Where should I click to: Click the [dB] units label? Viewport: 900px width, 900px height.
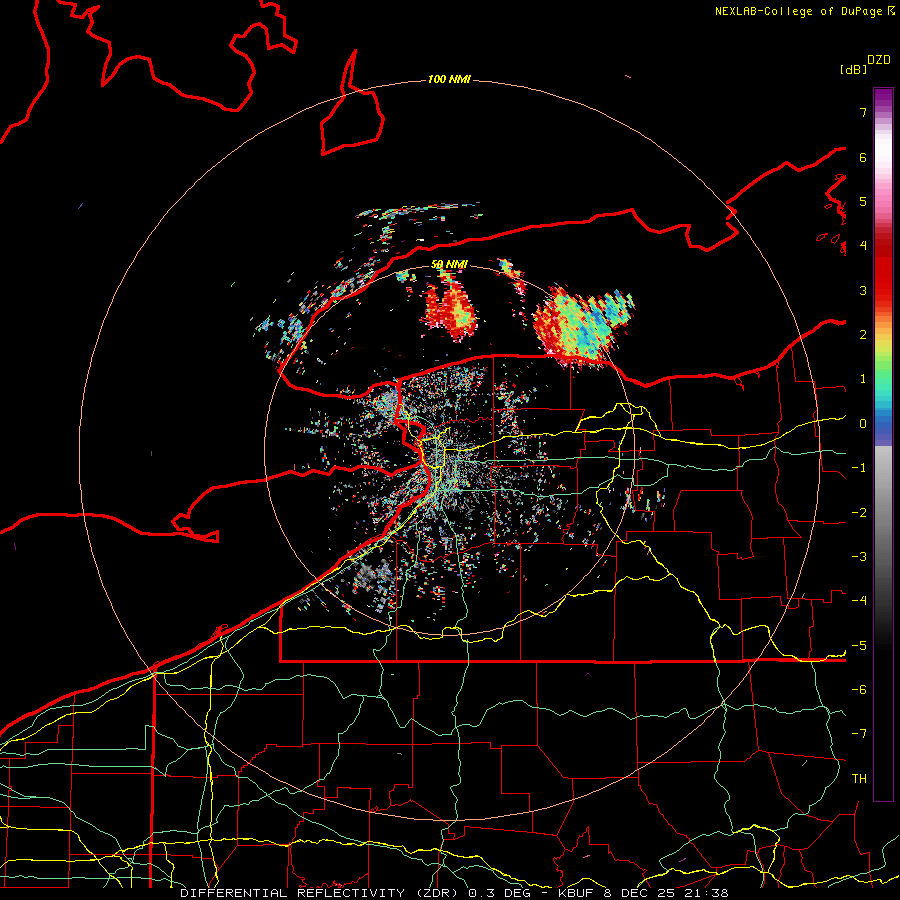(x=854, y=69)
